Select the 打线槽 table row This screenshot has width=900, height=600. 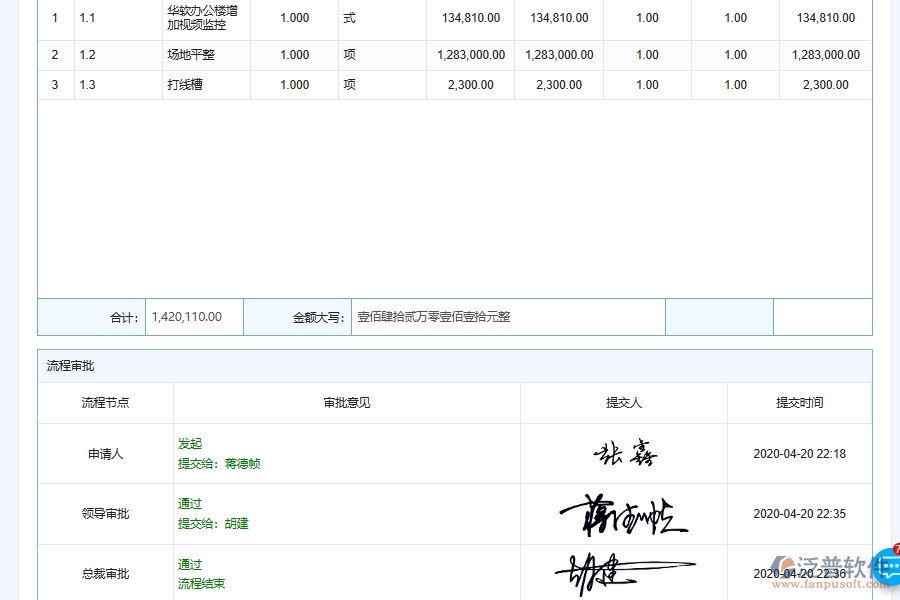[x=204, y=85]
